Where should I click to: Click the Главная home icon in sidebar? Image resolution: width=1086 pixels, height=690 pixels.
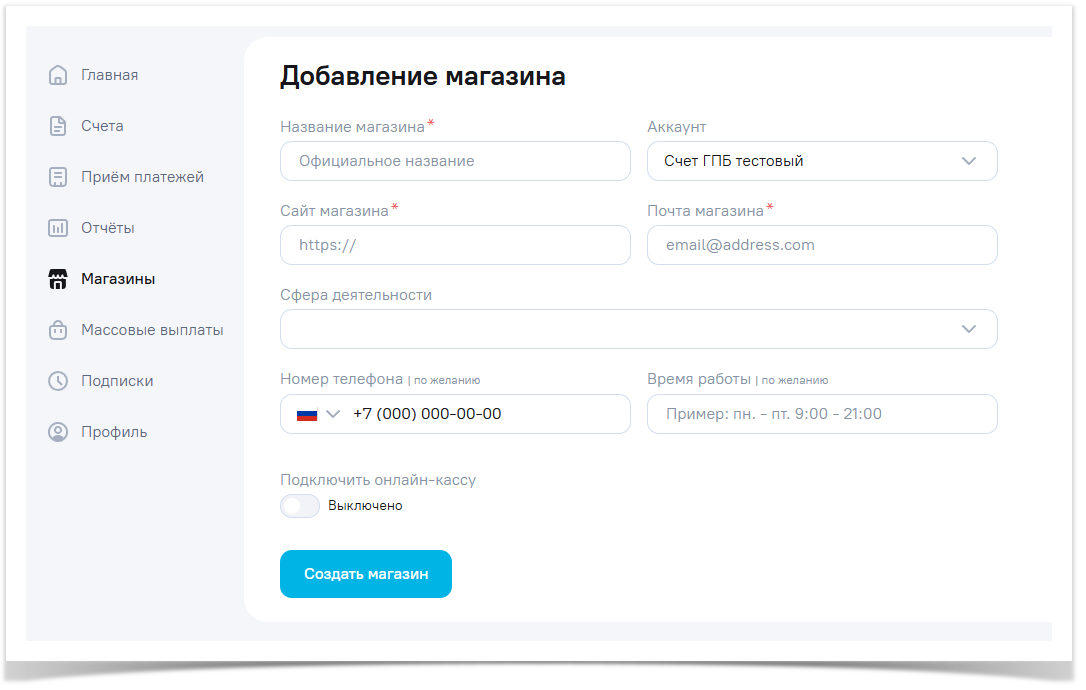(x=58, y=75)
